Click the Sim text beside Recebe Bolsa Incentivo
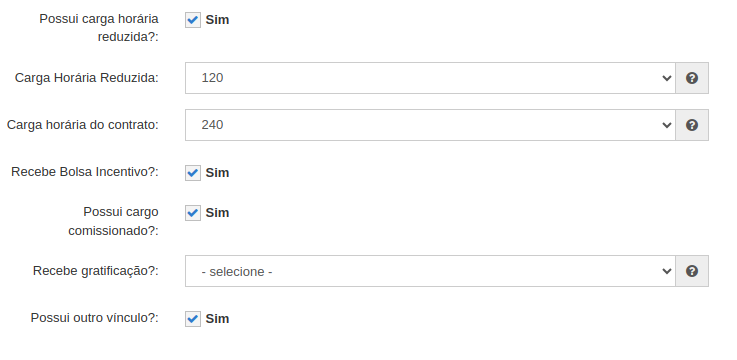This screenshot has width=737, height=360. (217, 172)
